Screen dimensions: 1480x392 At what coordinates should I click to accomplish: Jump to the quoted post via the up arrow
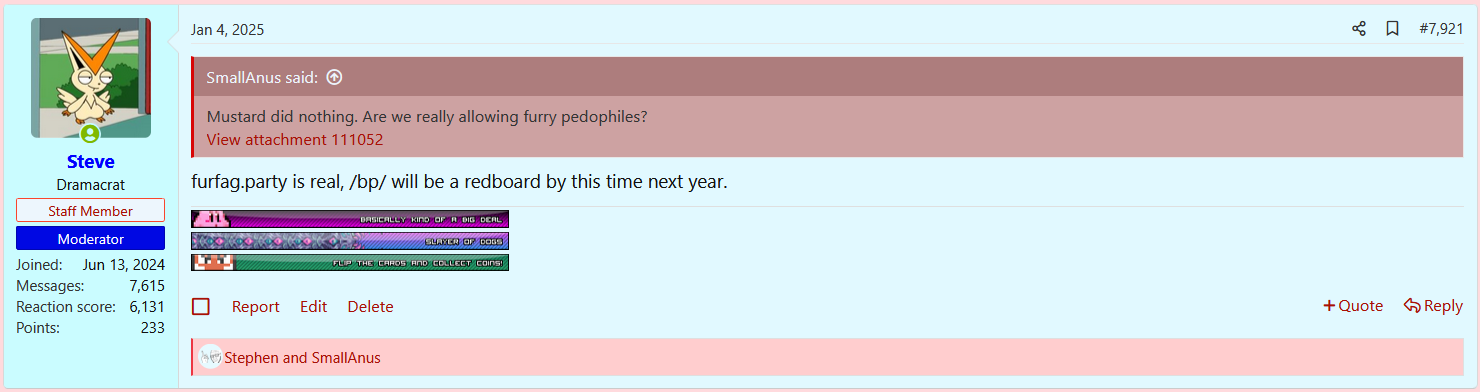335,77
